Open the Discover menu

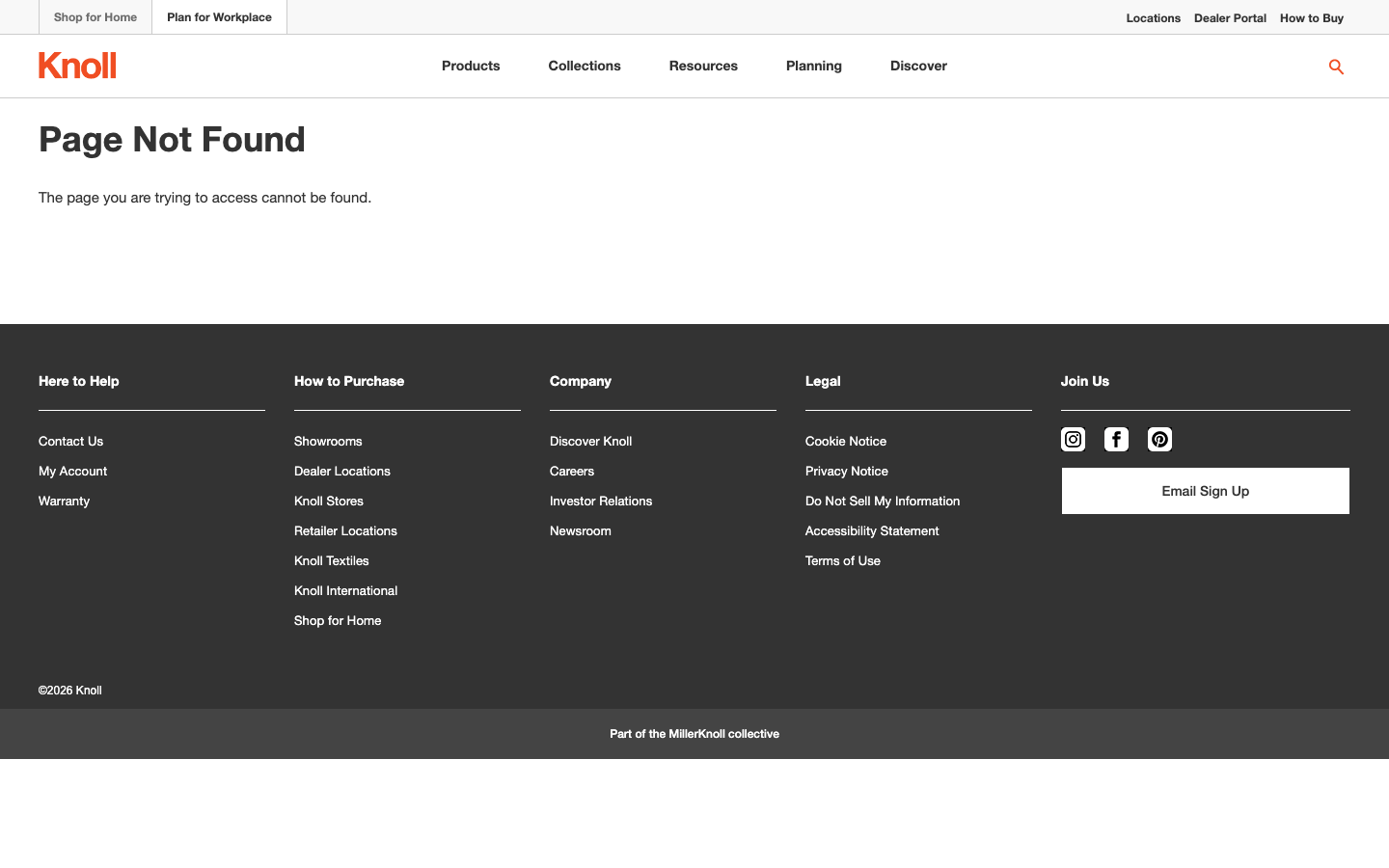coord(918,66)
